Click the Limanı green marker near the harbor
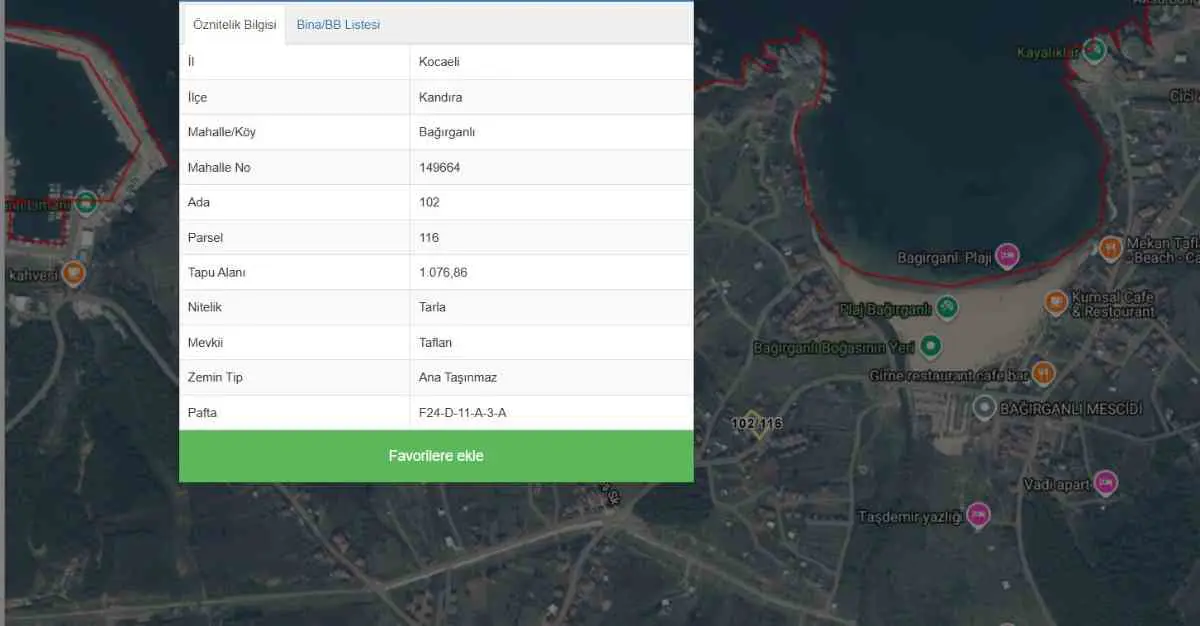This screenshot has height=626, width=1200. coord(86,202)
